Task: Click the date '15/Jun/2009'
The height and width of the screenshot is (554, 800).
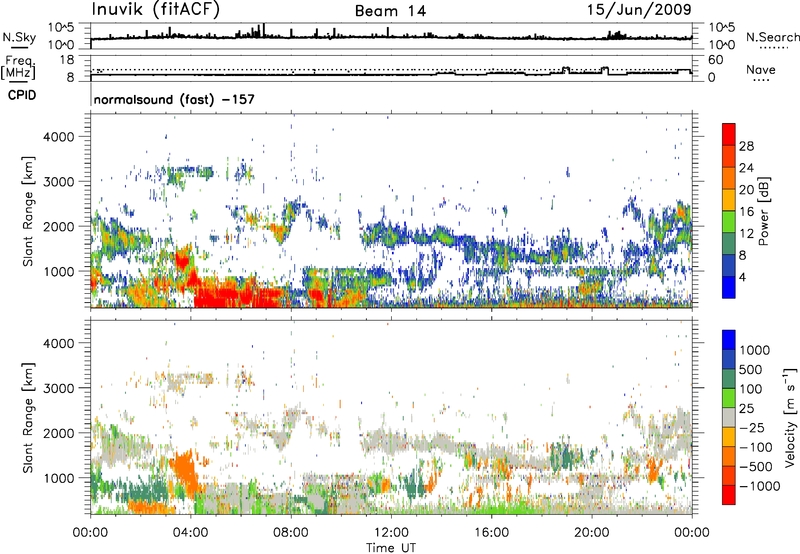Action: [639, 9]
